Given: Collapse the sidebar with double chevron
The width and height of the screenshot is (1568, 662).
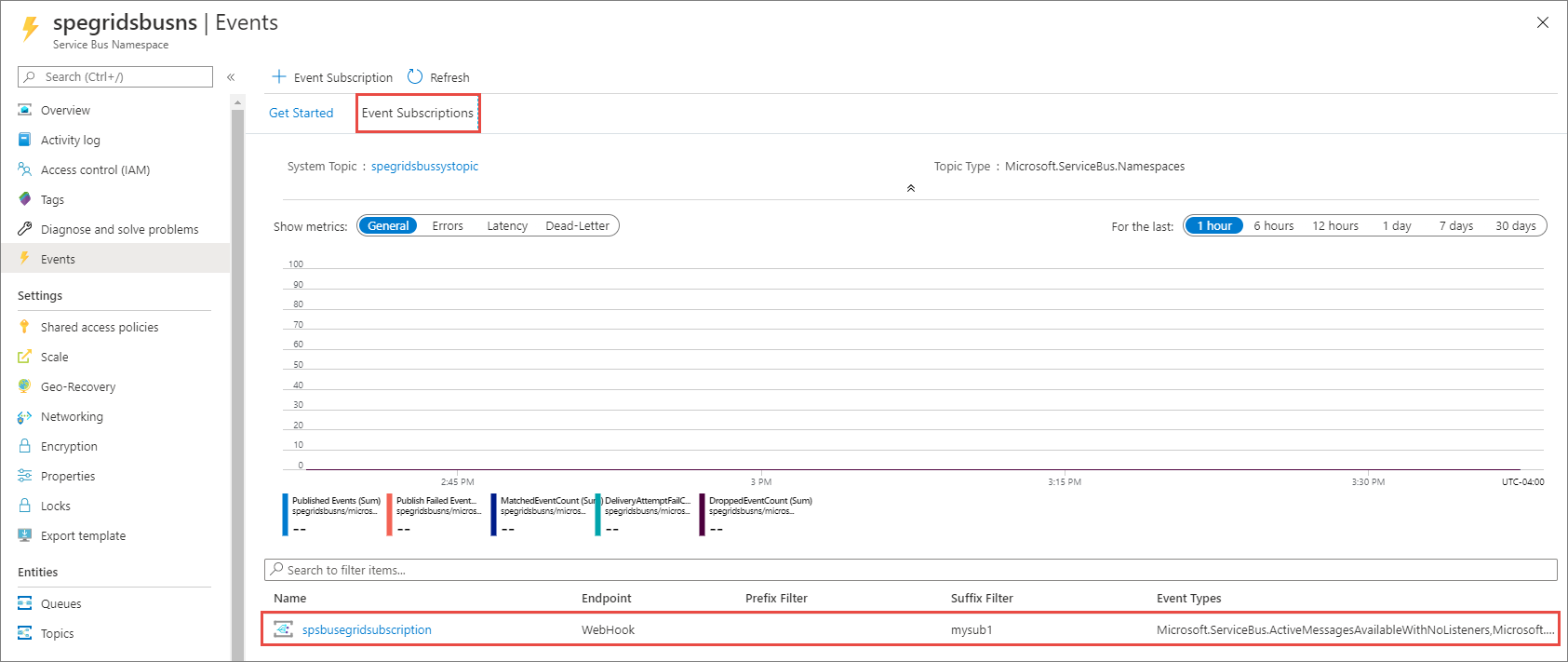Looking at the screenshot, I should [x=231, y=77].
